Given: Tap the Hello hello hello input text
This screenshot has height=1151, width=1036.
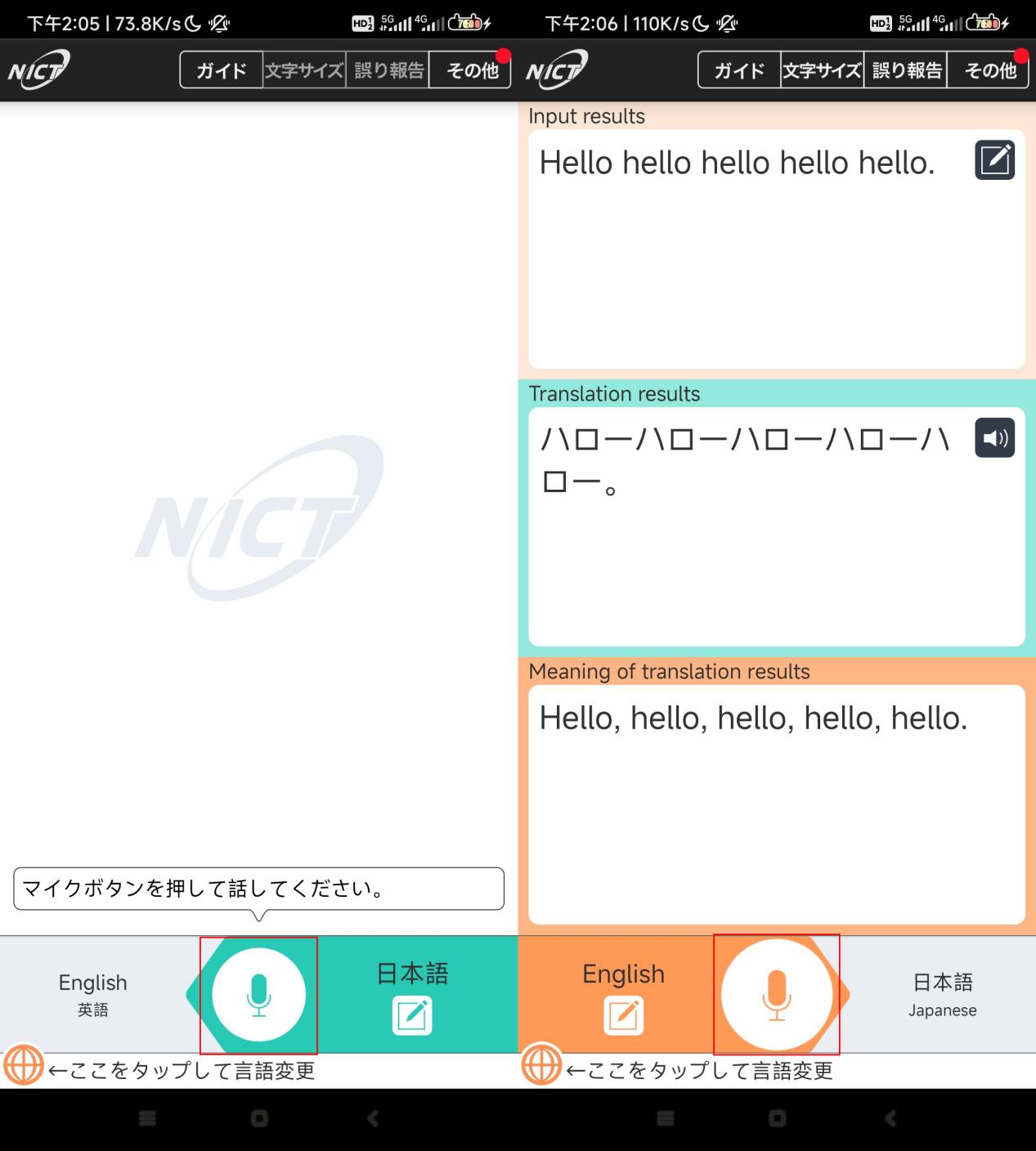Looking at the screenshot, I should pyautogui.click(x=737, y=163).
